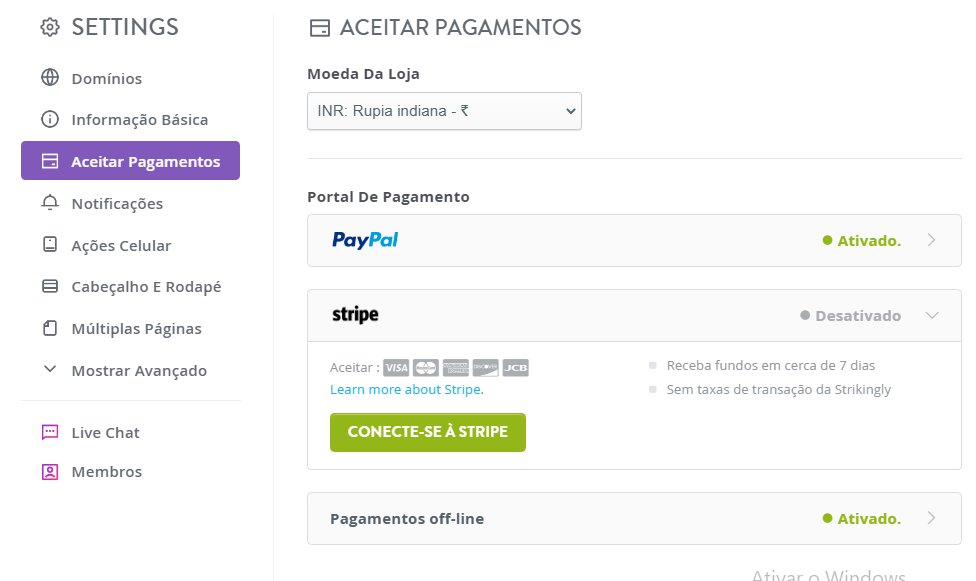Collapse Stripe panel via its chevron
The height and width of the screenshot is (581, 976).
click(x=932, y=315)
